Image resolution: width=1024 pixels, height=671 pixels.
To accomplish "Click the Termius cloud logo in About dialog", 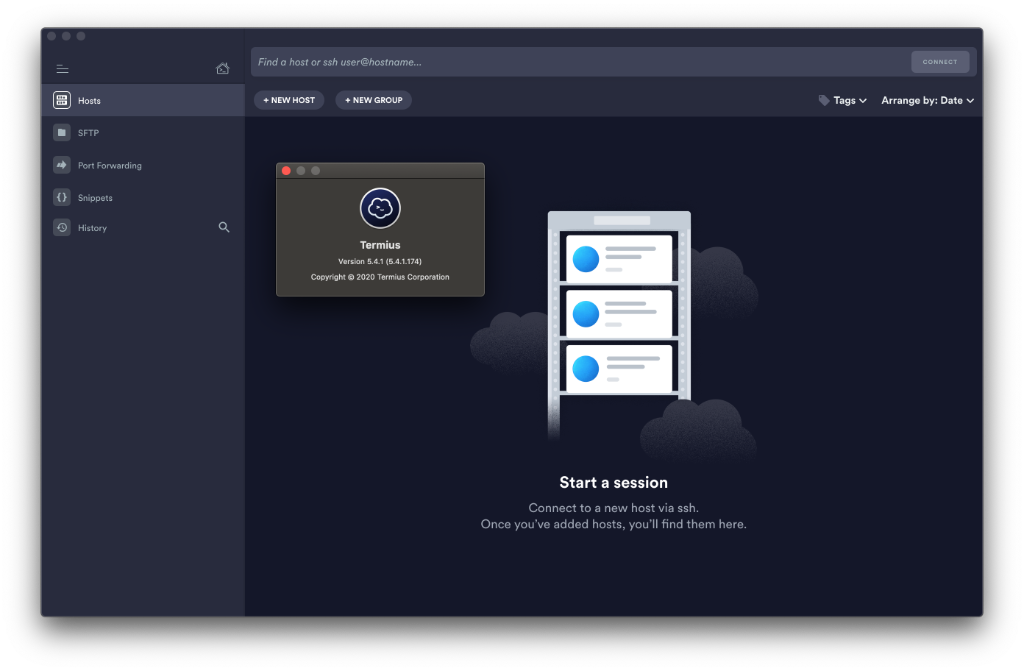I will point(380,208).
